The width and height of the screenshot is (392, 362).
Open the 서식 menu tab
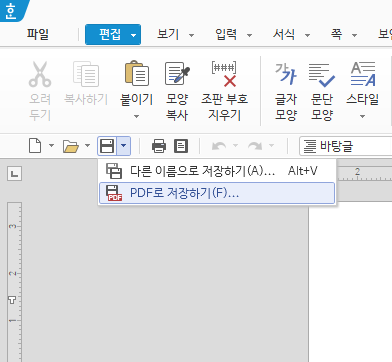pyautogui.click(x=284, y=34)
